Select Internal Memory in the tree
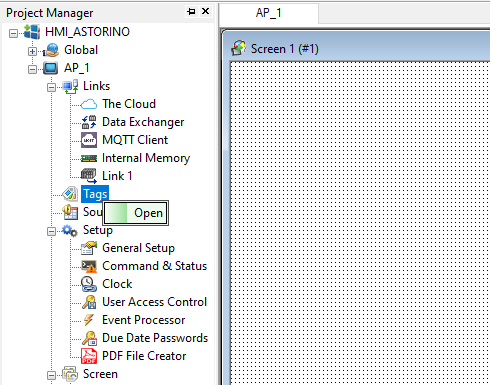 (x=146, y=158)
